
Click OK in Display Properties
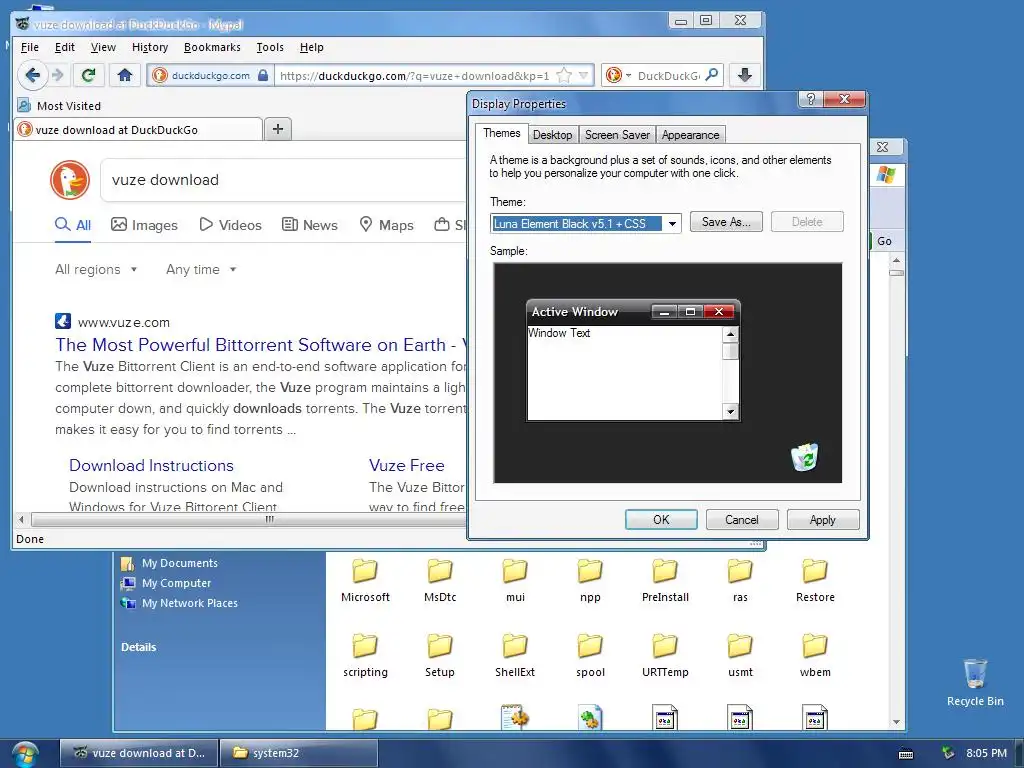point(661,519)
